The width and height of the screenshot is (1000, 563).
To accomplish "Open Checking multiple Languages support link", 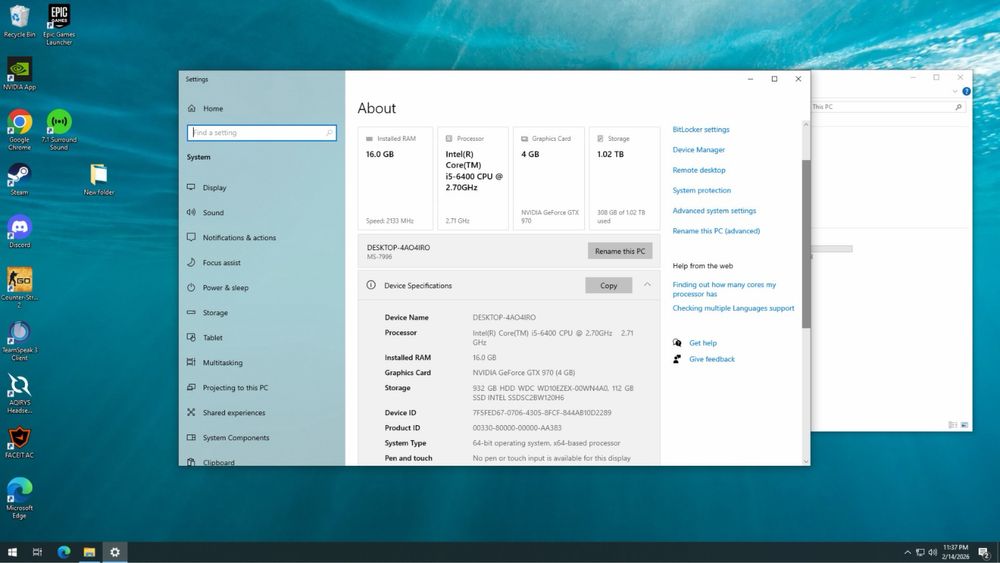I will pos(733,308).
